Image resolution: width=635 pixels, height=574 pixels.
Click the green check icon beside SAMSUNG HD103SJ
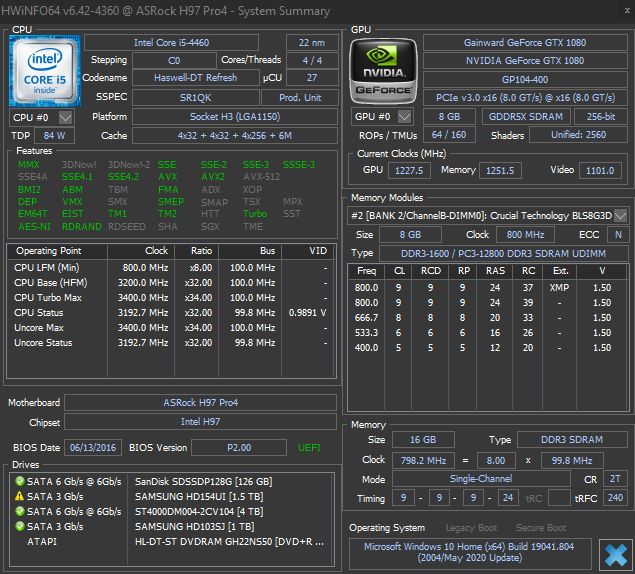[19, 526]
